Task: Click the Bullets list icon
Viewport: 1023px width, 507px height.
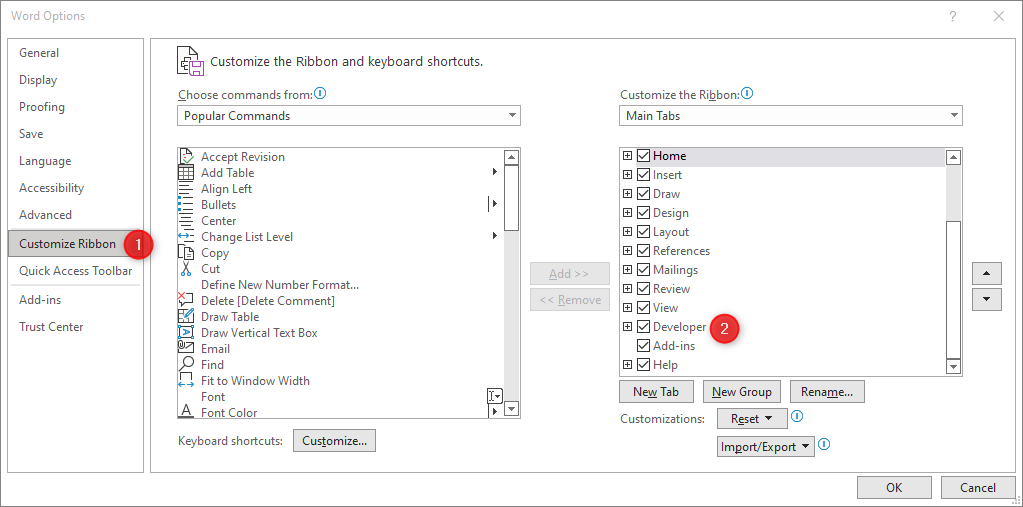Action: tap(186, 205)
